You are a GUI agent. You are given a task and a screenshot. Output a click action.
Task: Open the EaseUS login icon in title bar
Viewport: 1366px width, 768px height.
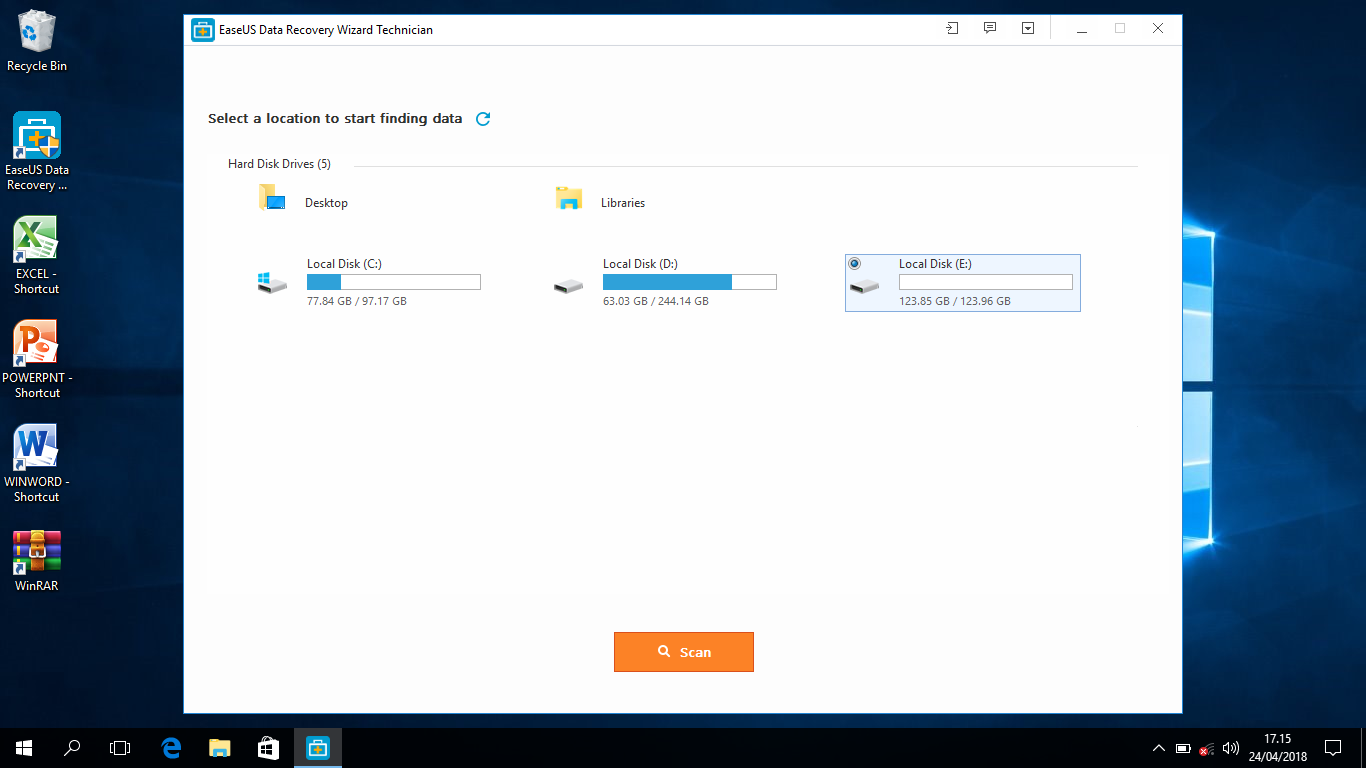tap(951, 29)
